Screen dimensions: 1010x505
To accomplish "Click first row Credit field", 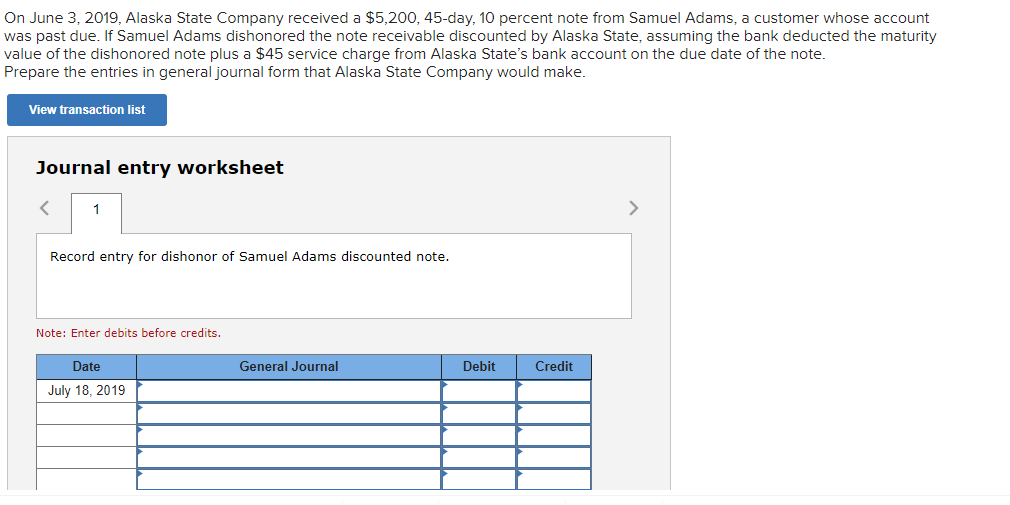I will tap(554, 391).
